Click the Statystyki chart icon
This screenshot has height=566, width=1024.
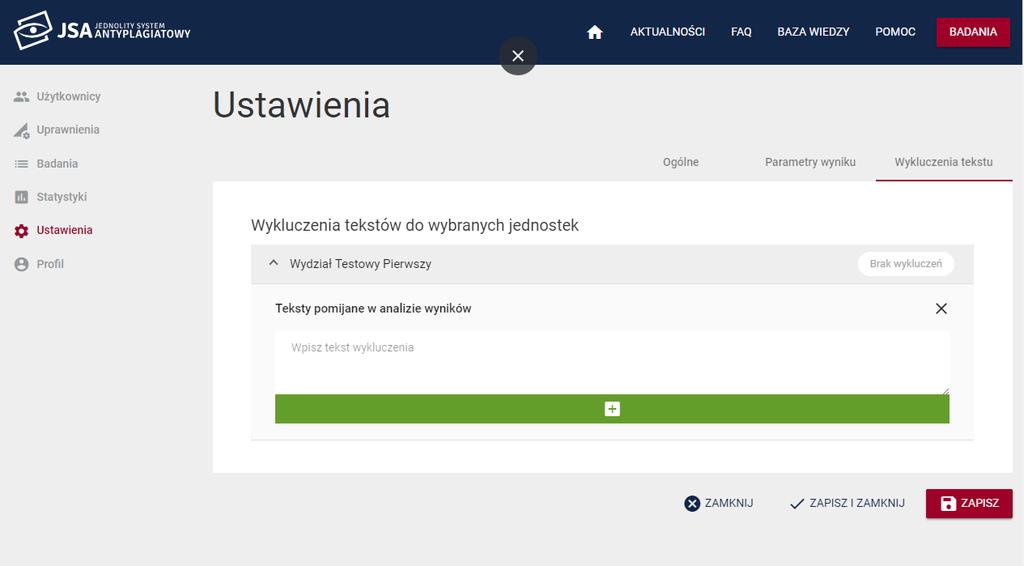[22, 197]
